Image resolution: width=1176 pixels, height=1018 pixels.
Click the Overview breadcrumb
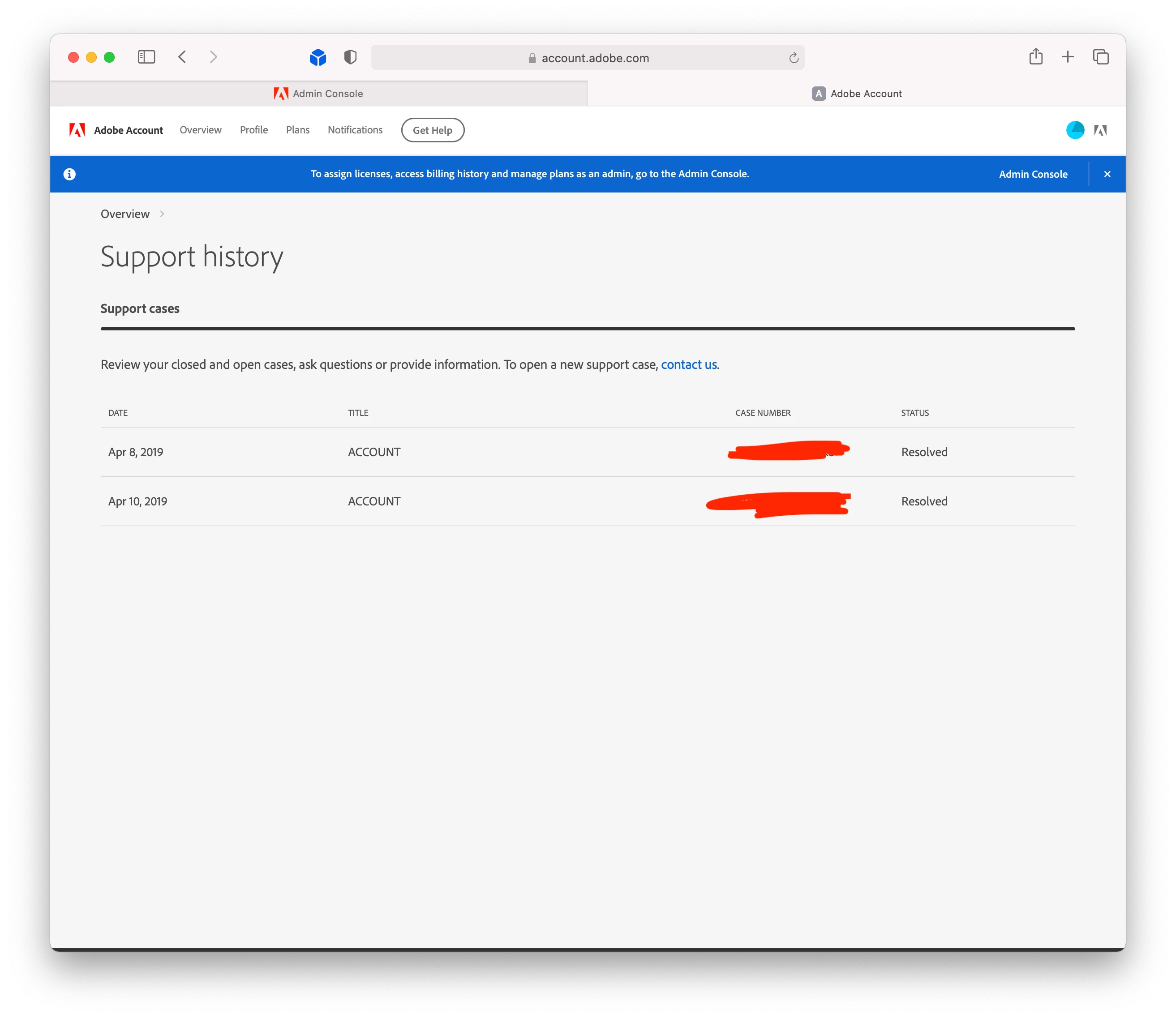click(125, 214)
